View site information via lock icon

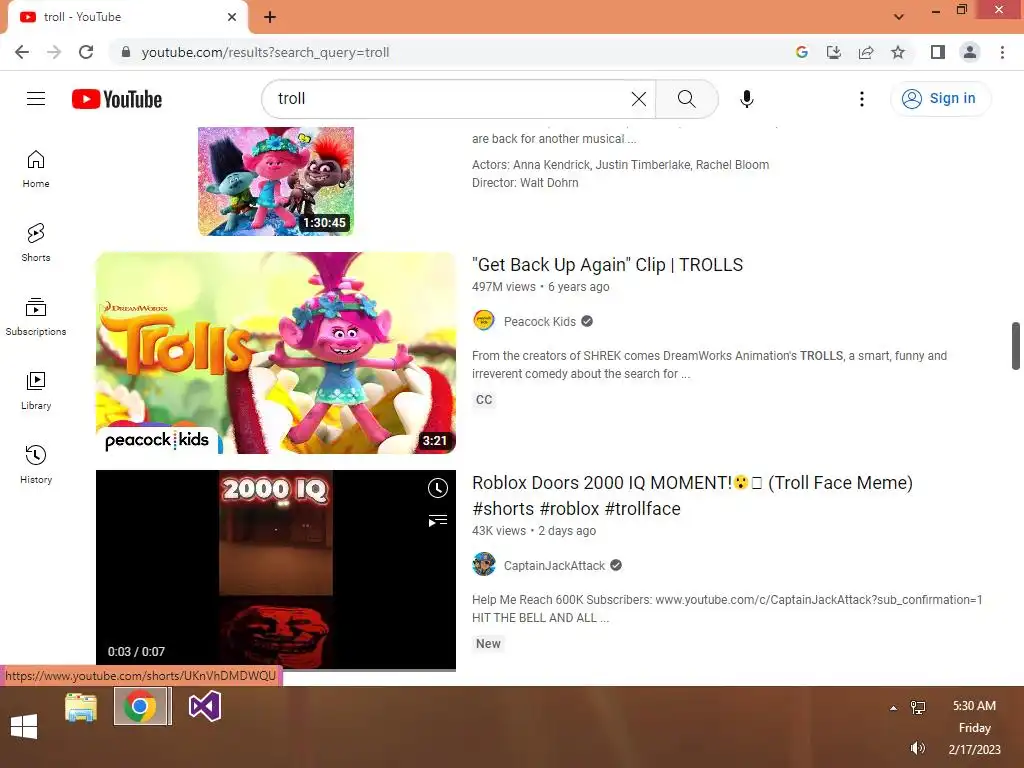[125, 52]
